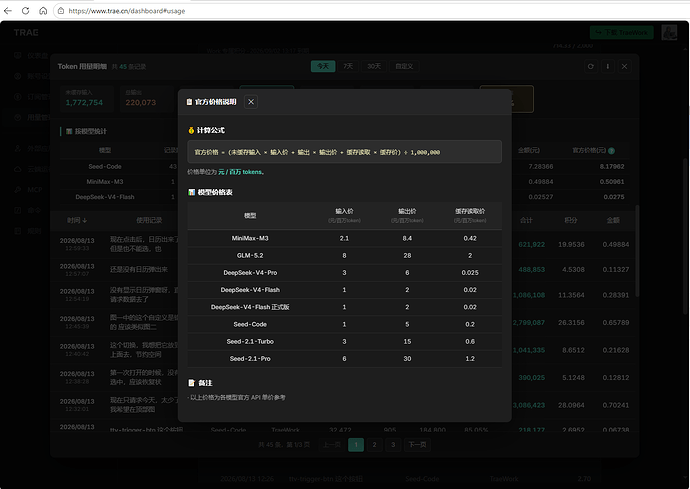The width and height of the screenshot is (690, 489).
Task: Click the cloud icon in the sidebar
Action: tap(18, 169)
